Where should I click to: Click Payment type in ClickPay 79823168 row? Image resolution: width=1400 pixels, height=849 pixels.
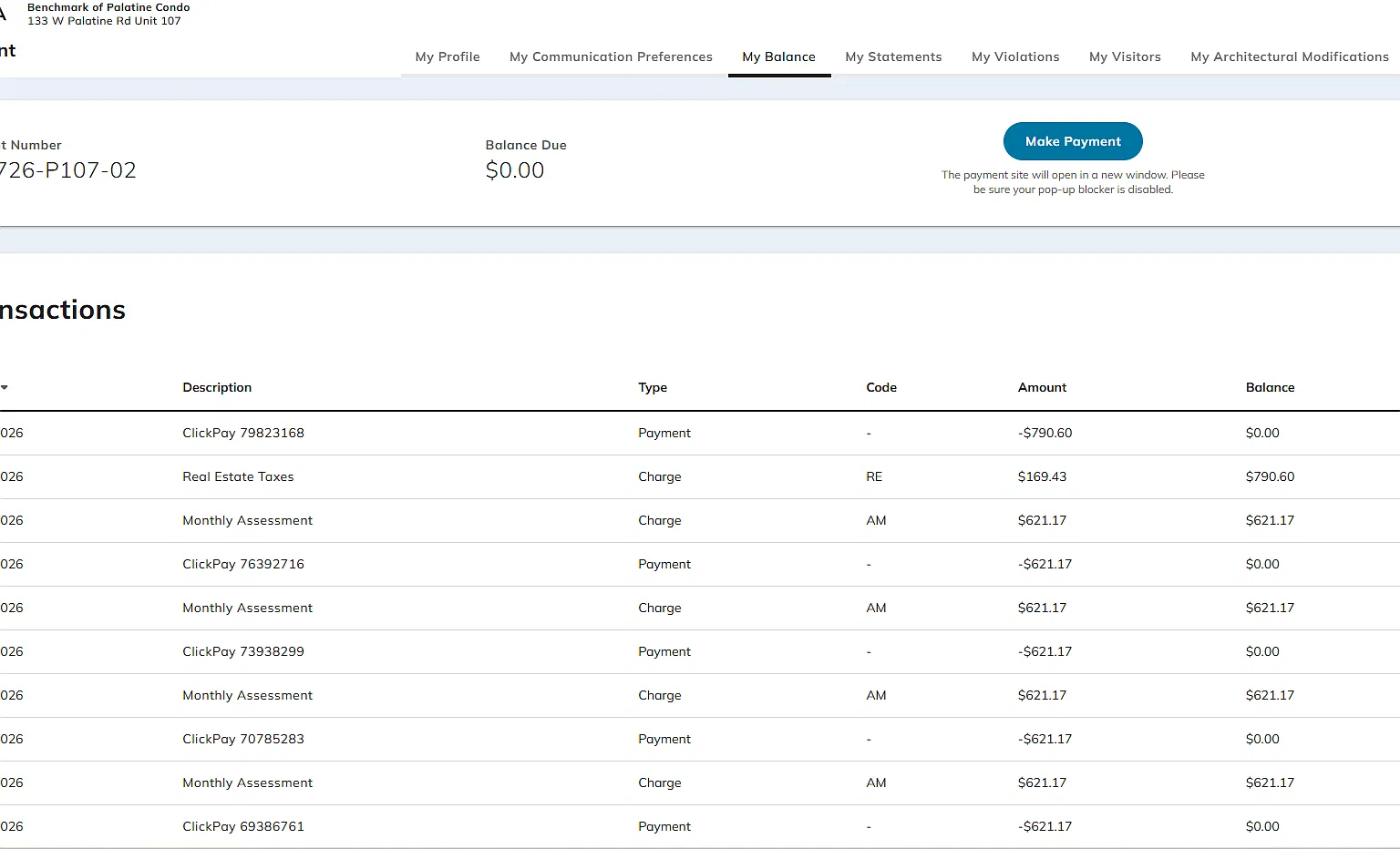point(664,433)
